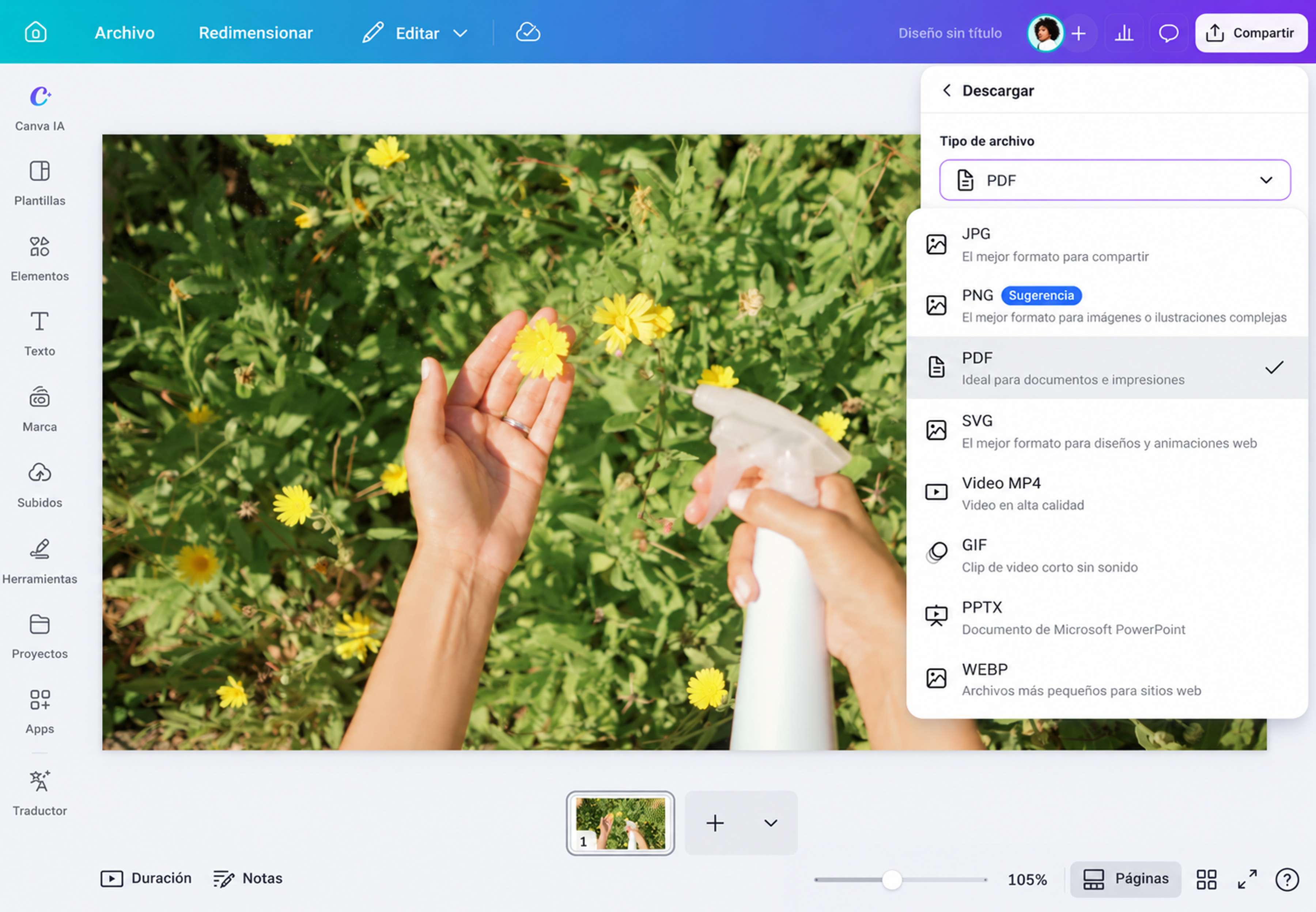Go to the home page icon
Image resolution: width=1316 pixels, height=912 pixels.
coord(35,32)
